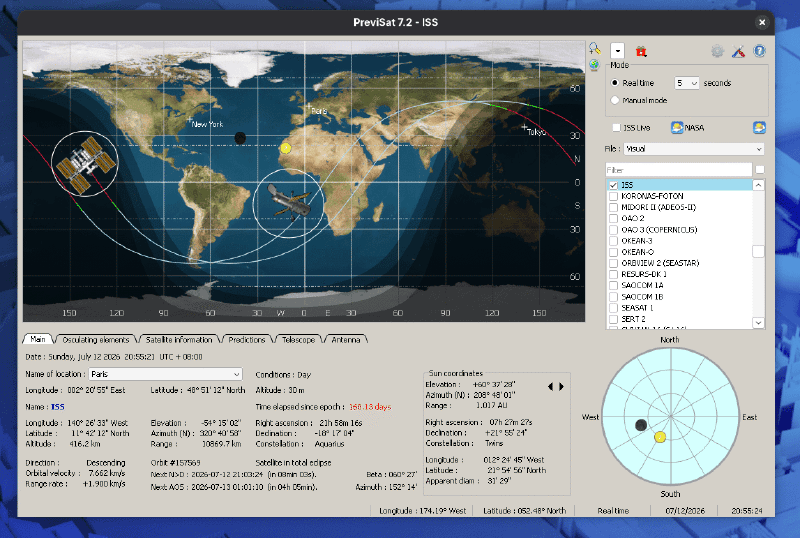Click the red time elapsed since epoch value
This screenshot has width=800, height=538.
(x=370, y=407)
